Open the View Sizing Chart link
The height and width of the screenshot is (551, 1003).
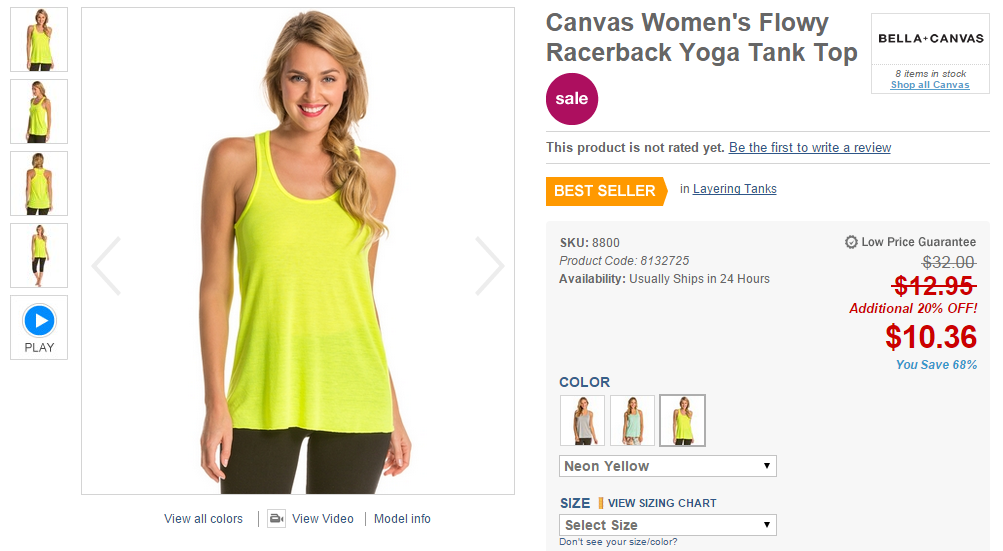coord(662,503)
